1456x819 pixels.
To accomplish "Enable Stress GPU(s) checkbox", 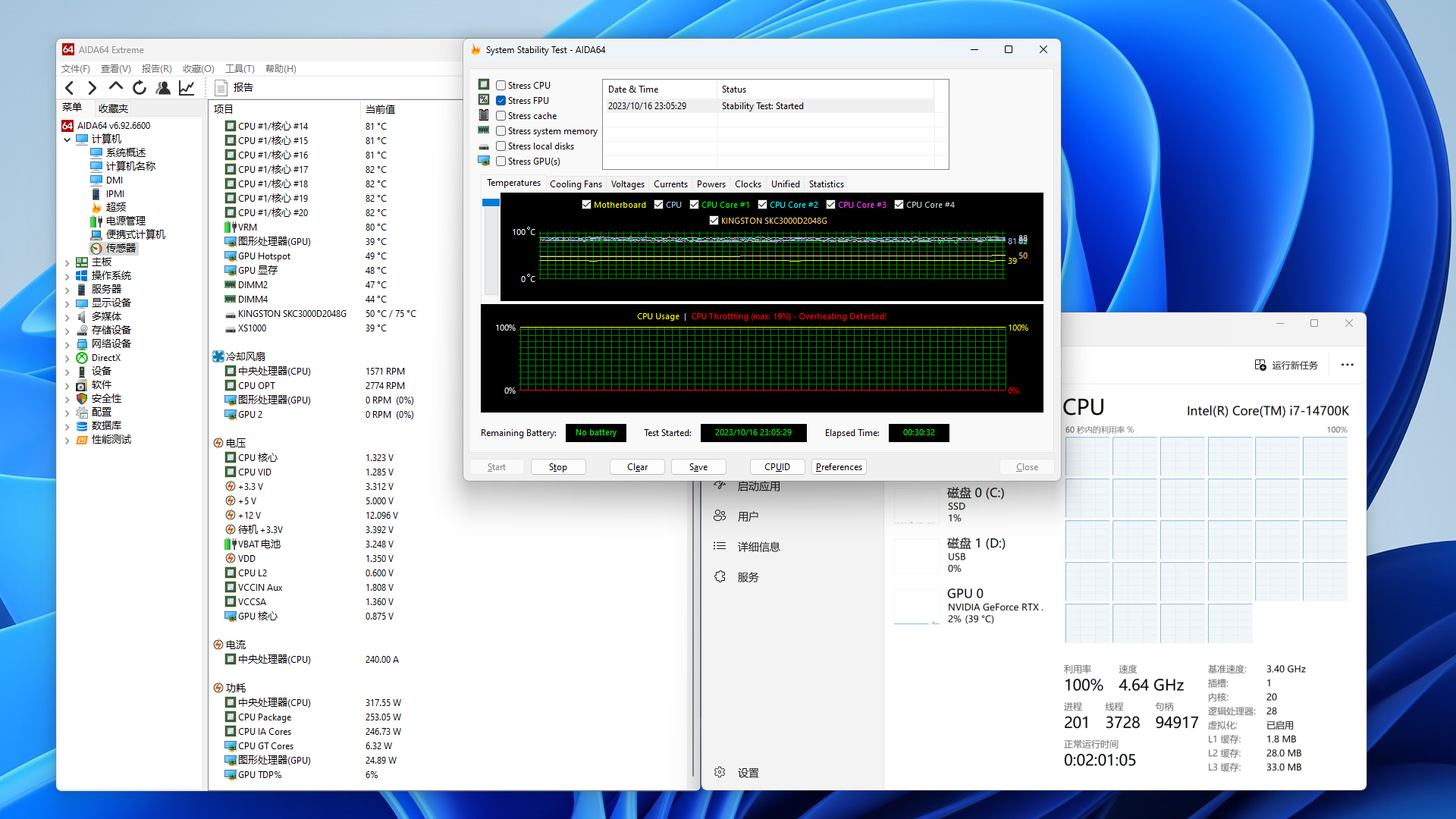I will [501, 162].
